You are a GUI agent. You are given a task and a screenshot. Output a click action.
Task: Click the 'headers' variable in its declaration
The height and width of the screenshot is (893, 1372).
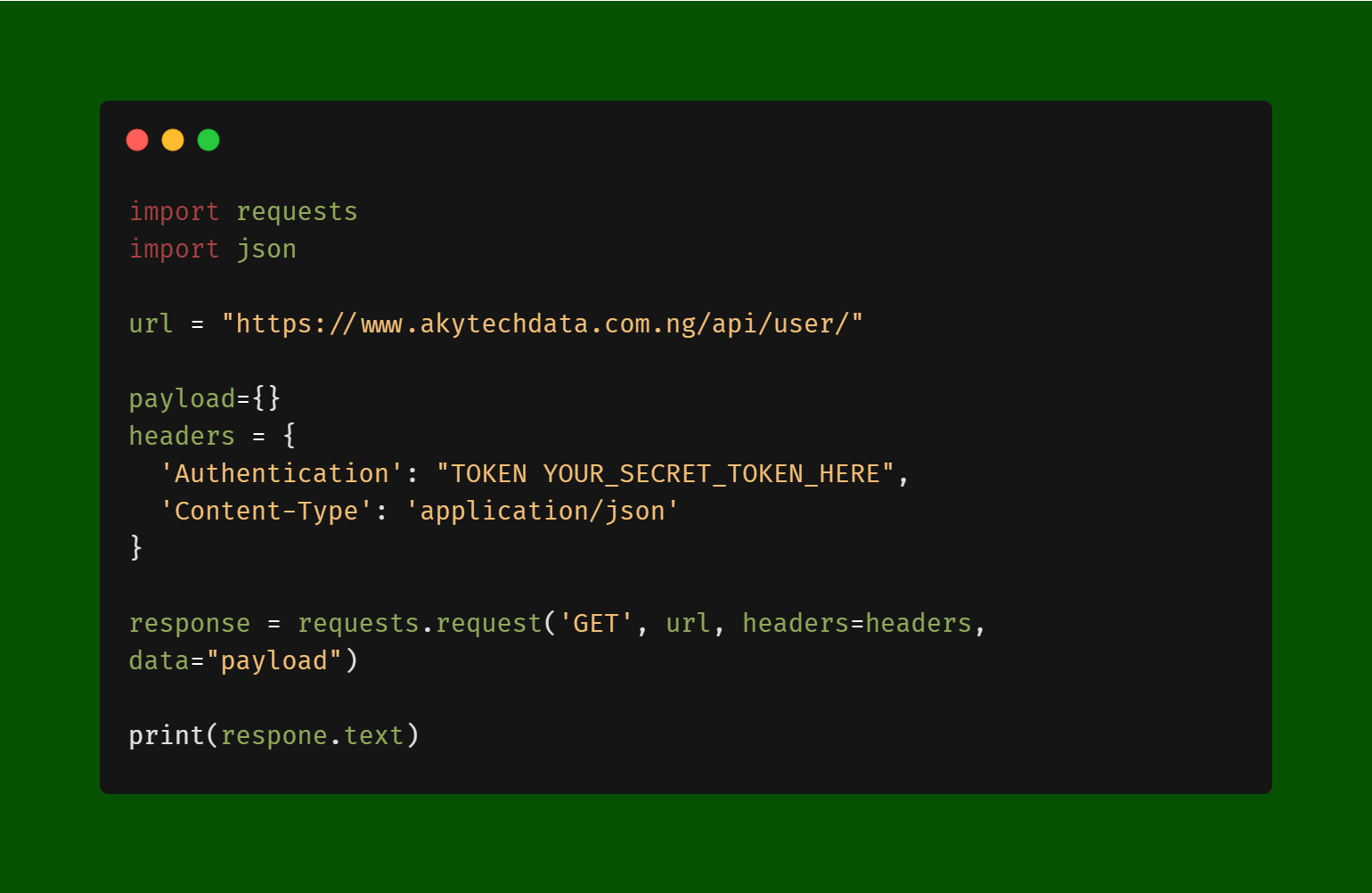coord(182,436)
